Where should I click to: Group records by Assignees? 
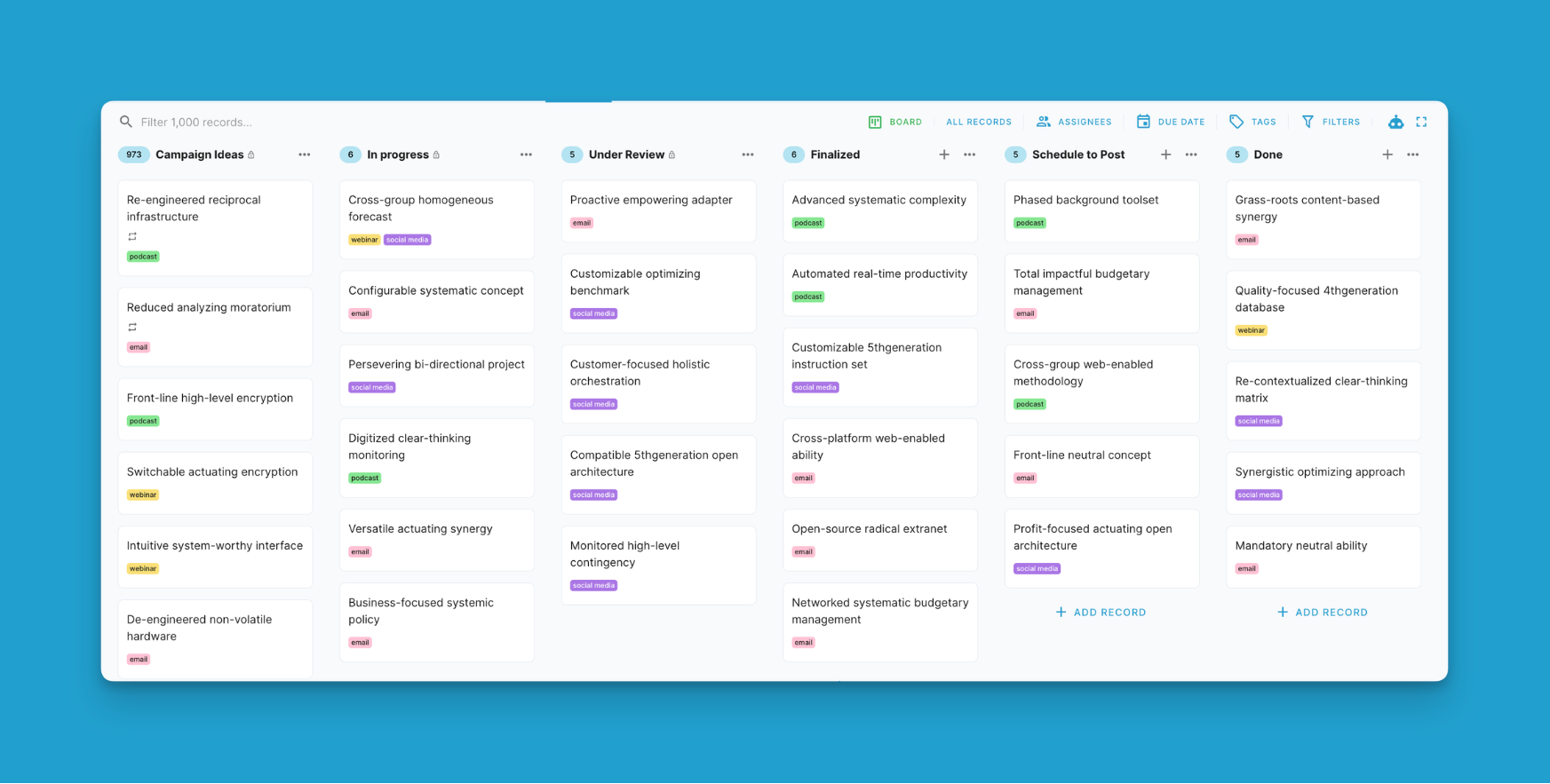[1074, 123]
